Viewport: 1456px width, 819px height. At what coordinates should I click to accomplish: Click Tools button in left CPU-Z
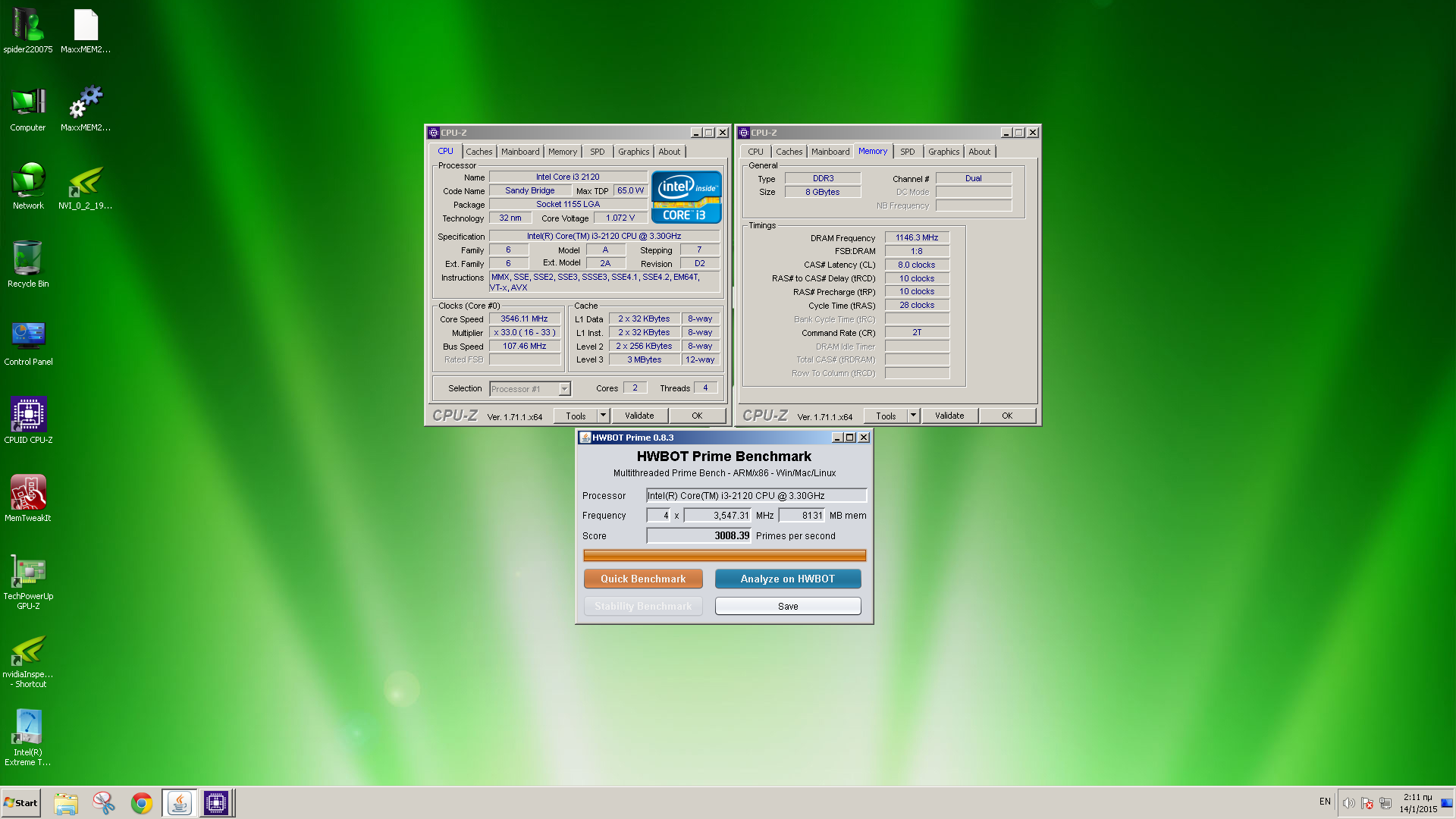(576, 416)
